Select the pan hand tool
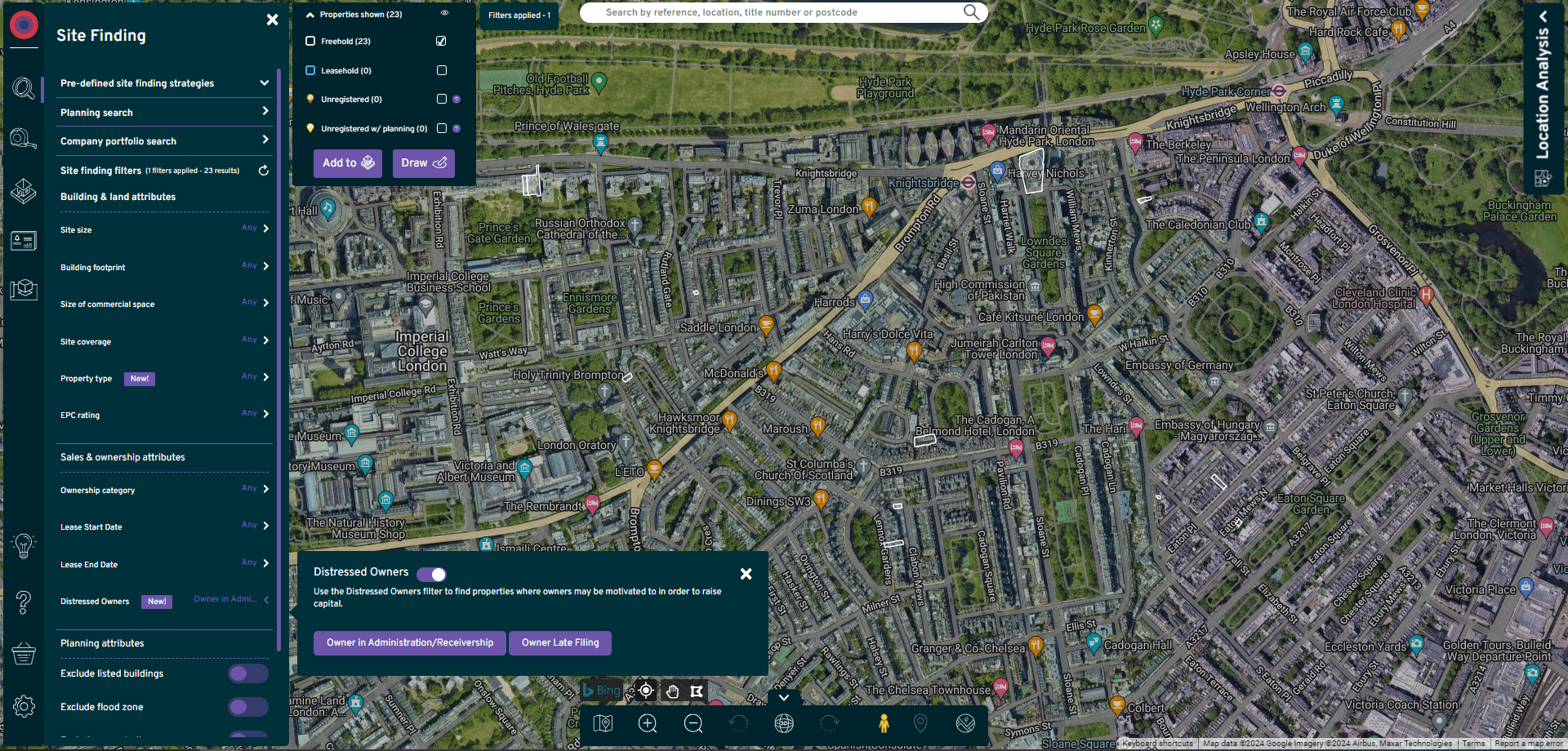 click(672, 691)
